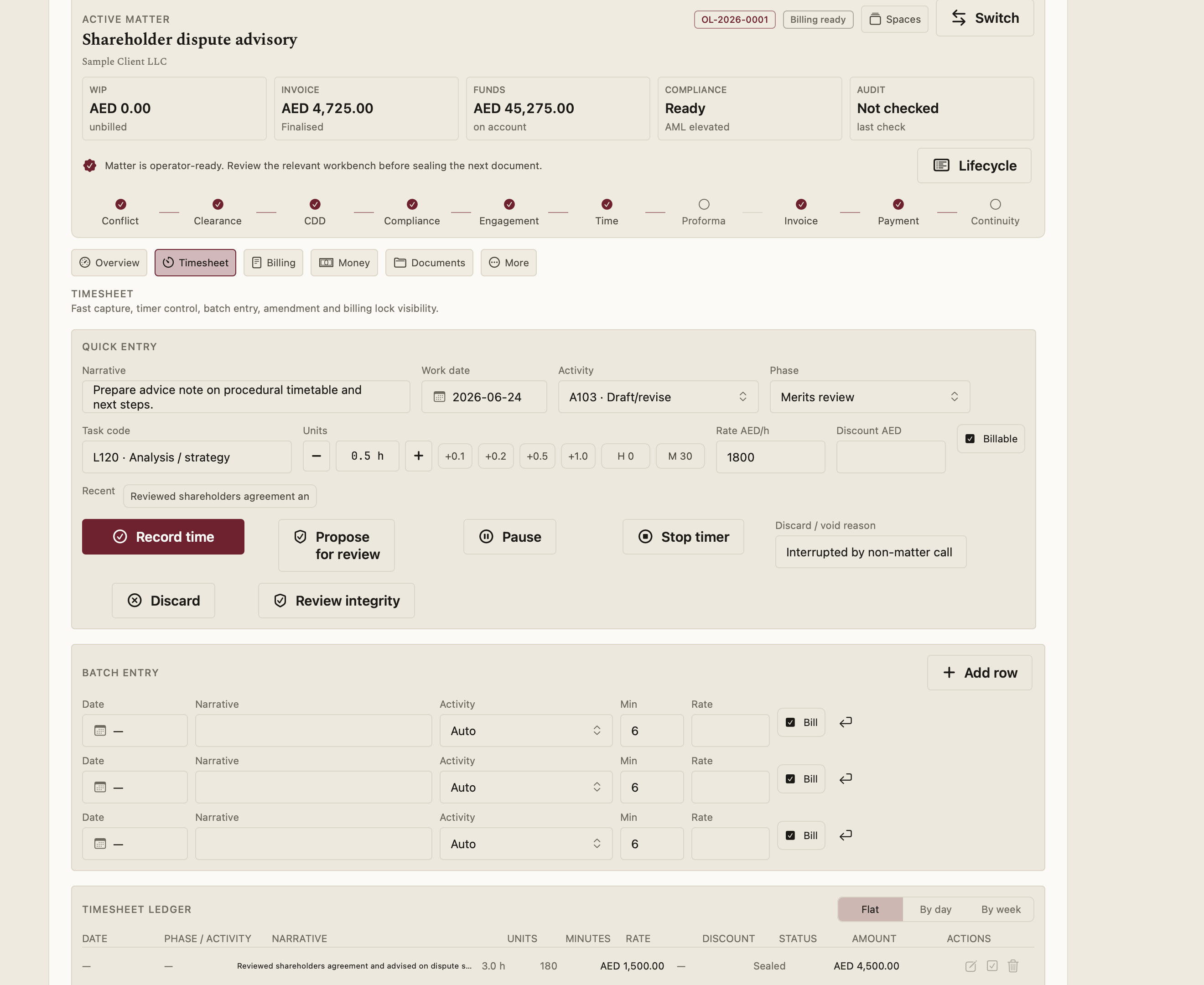Open the Task code L120 field
Viewport: 1204px width, 985px height.
coord(187,457)
